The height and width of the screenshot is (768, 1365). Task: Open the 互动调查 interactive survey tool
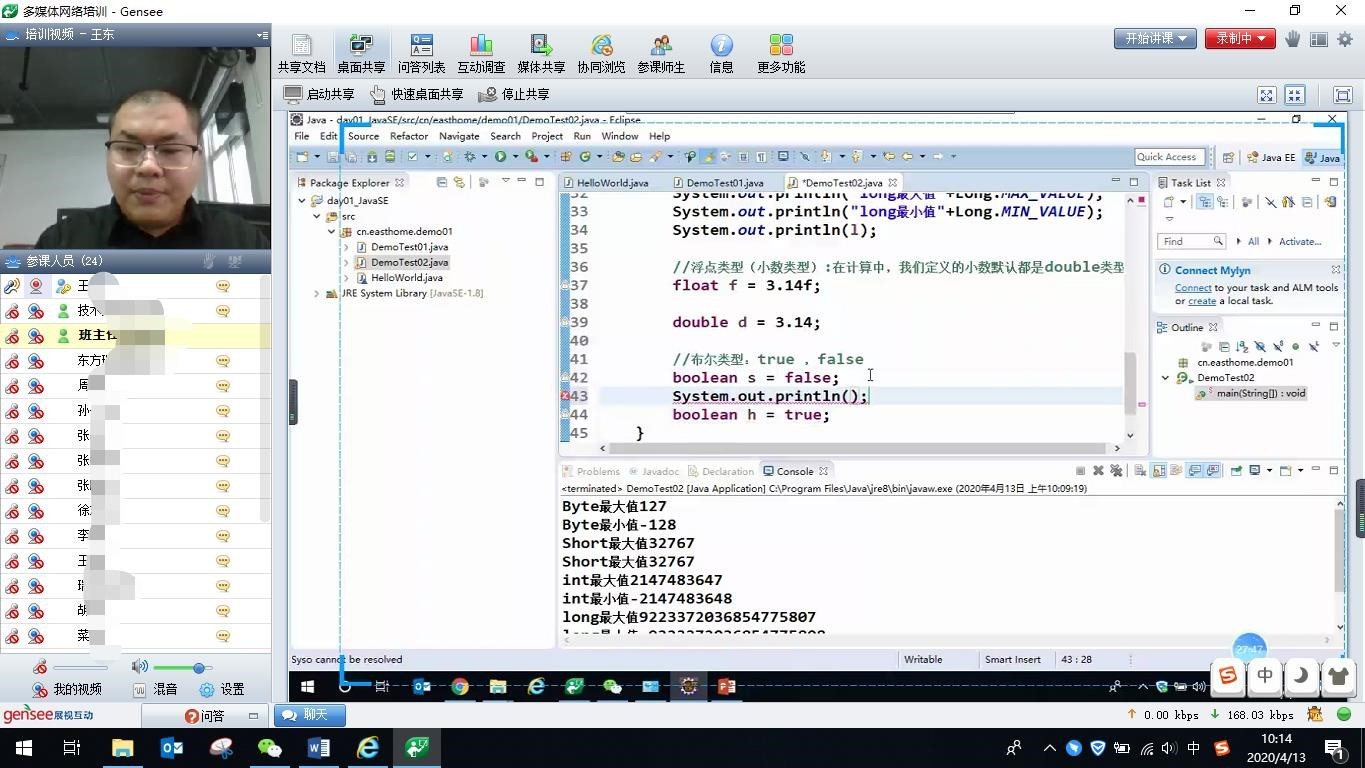481,53
